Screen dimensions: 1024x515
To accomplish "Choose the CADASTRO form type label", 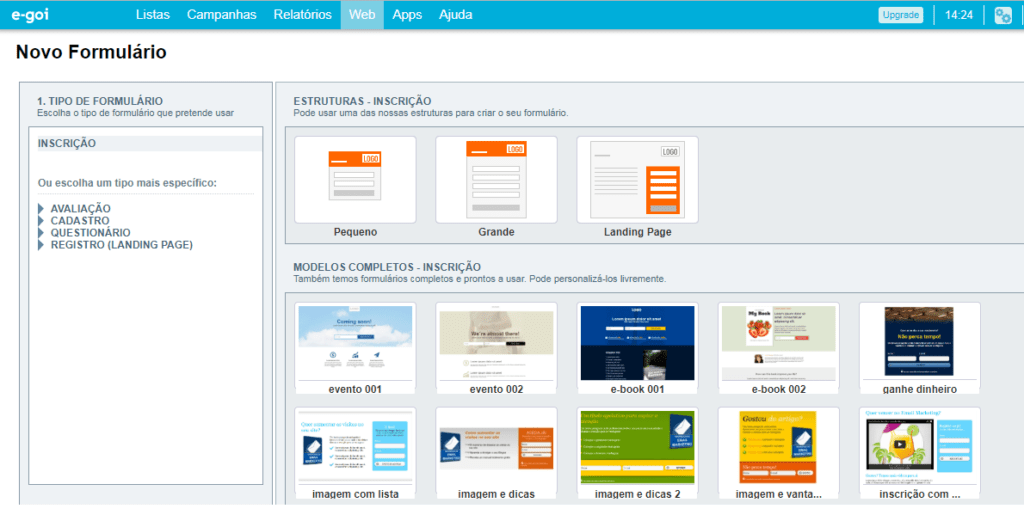I will 80,221.
